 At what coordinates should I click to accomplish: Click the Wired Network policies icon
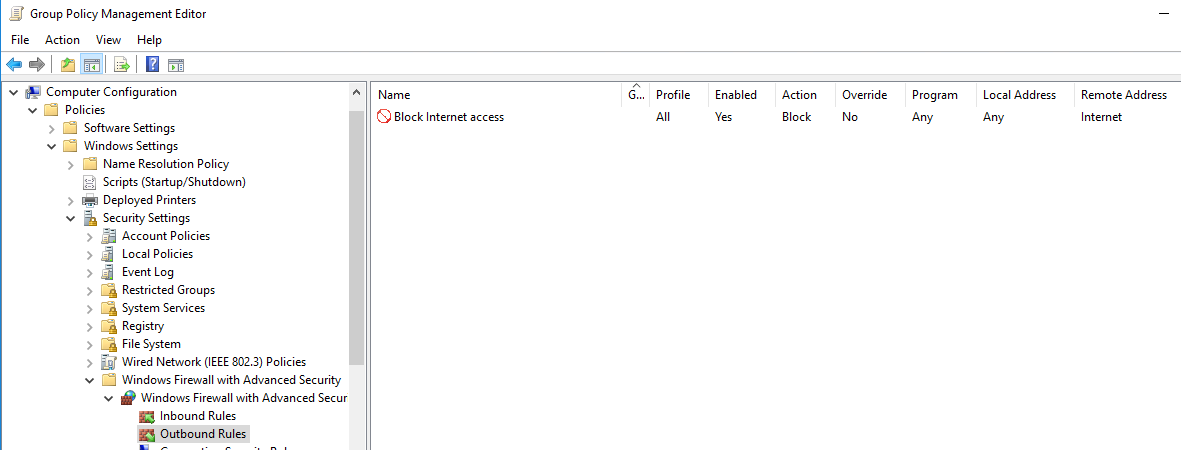108,363
